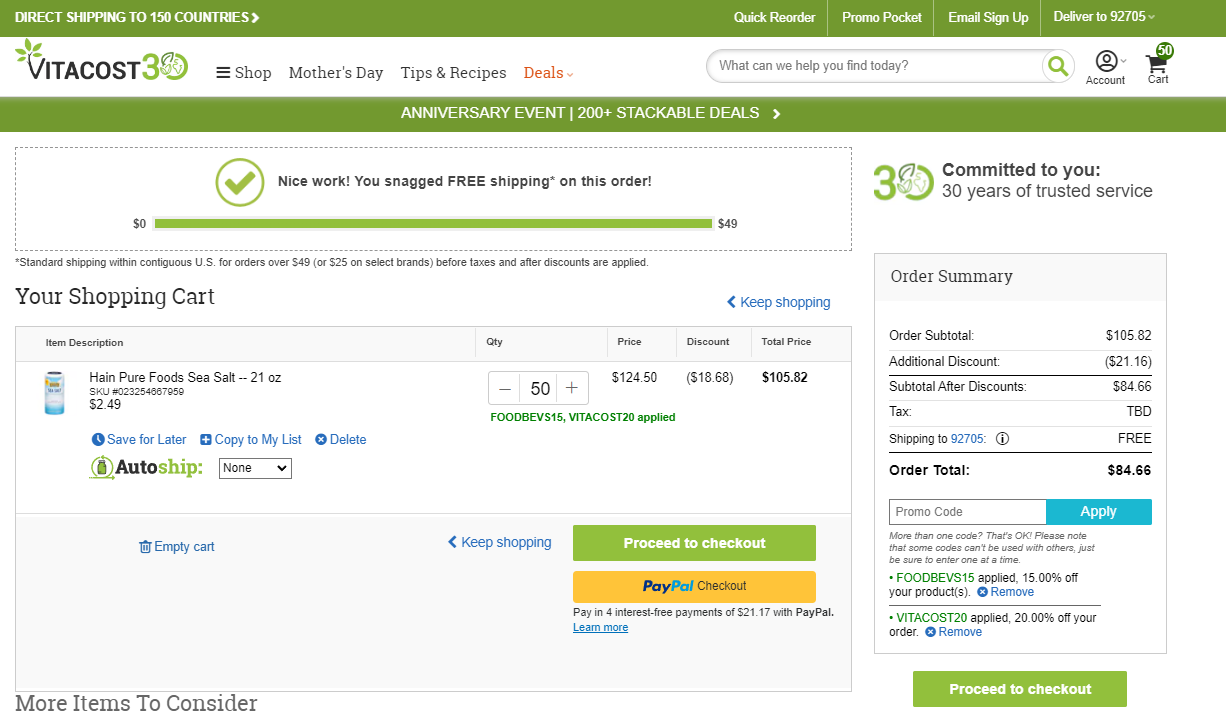The width and height of the screenshot is (1226, 722).
Task: Click the item discount ($18.68)
Action: pos(710,378)
